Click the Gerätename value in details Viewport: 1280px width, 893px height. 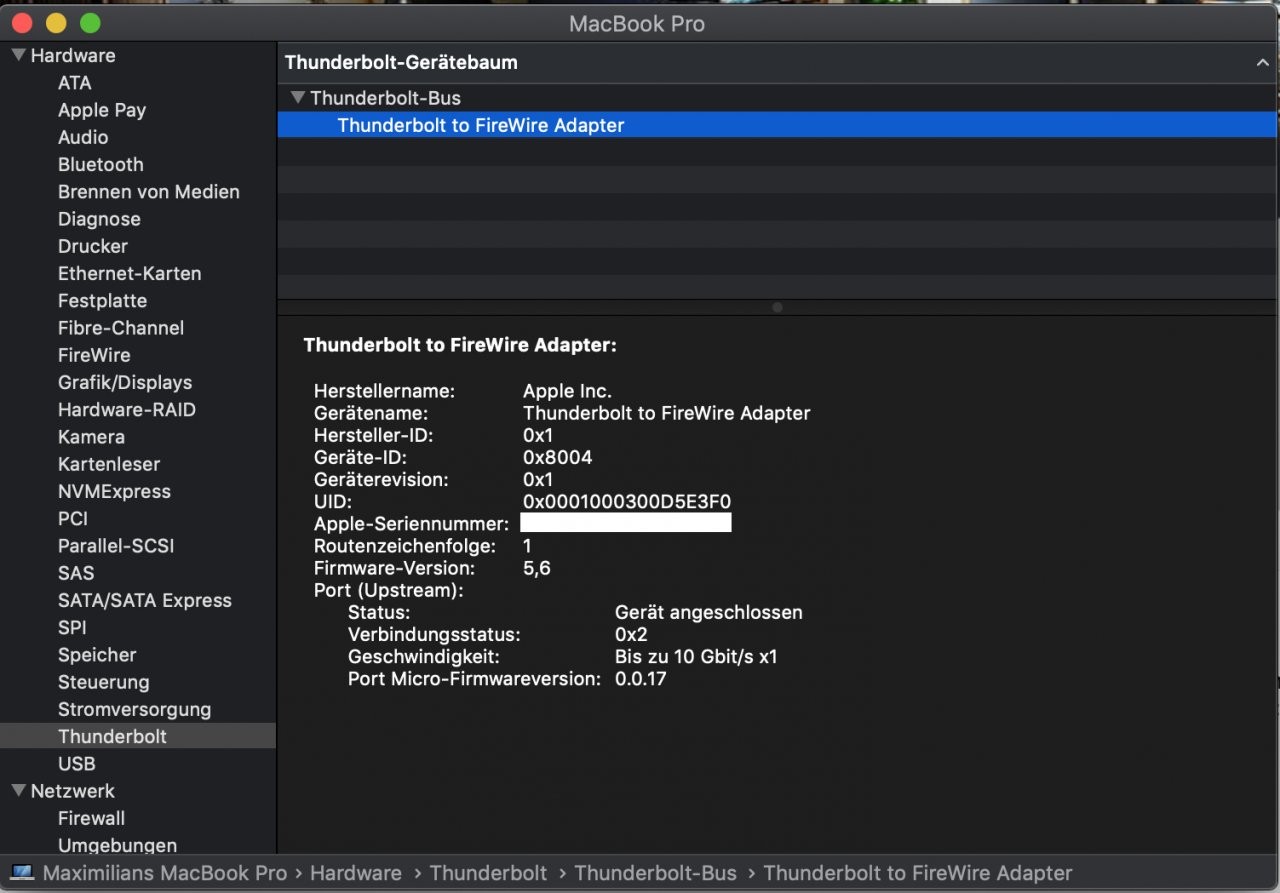[667, 413]
